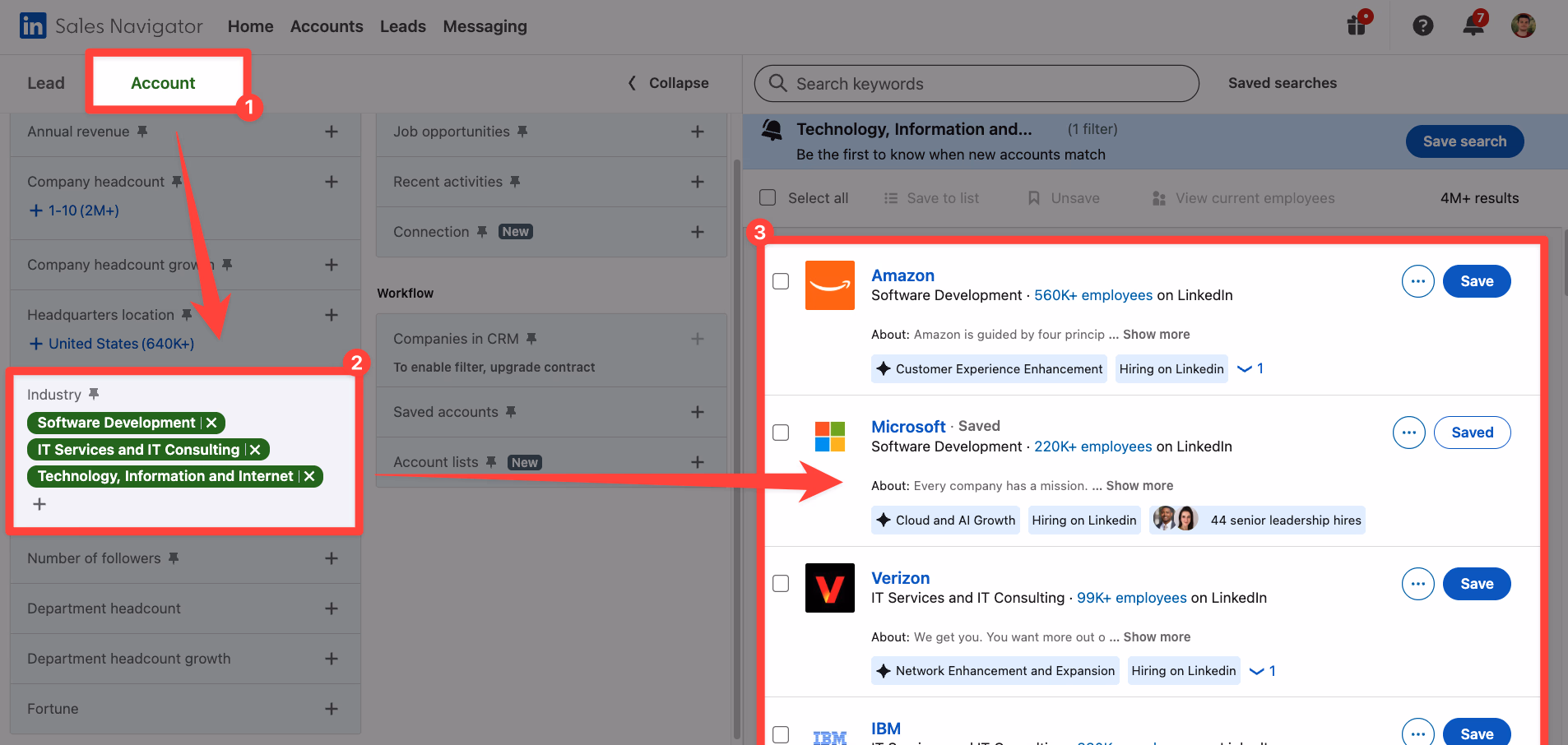Check the IBM result checkbox
Viewport: 1568px width, 745px height.
pos(781,734)
